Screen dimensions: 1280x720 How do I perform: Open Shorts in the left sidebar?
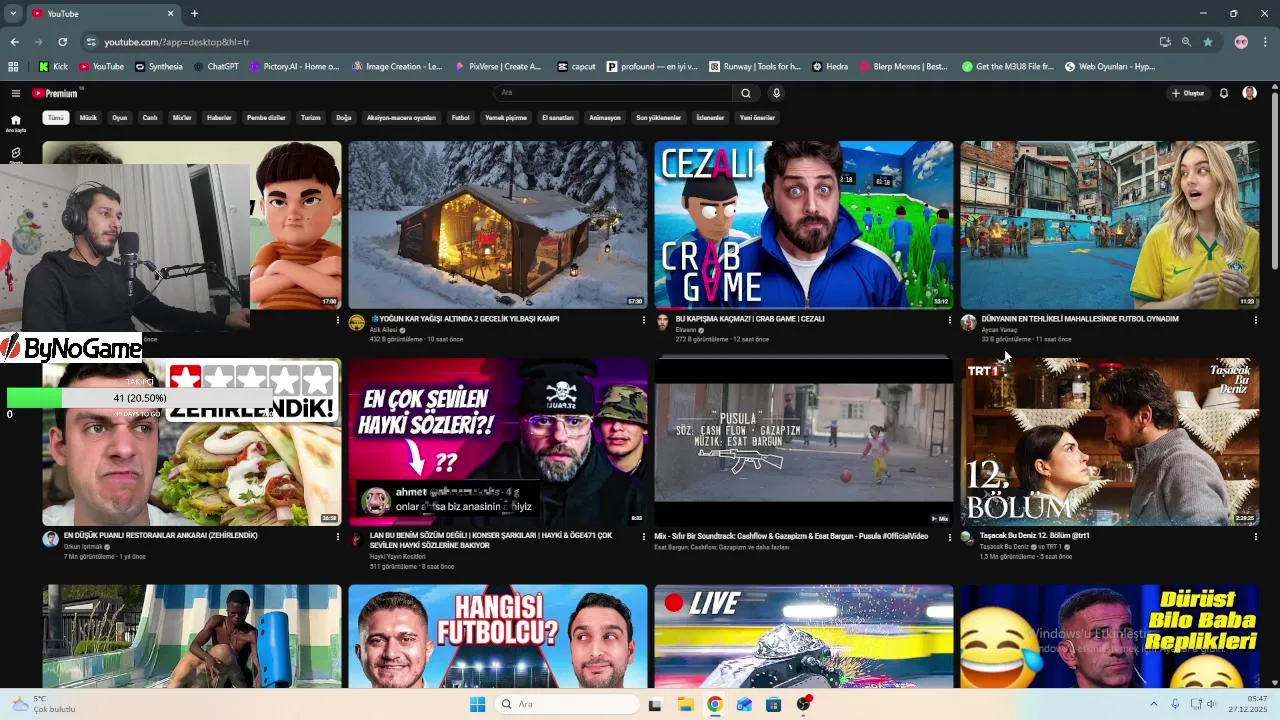(15, 155)
